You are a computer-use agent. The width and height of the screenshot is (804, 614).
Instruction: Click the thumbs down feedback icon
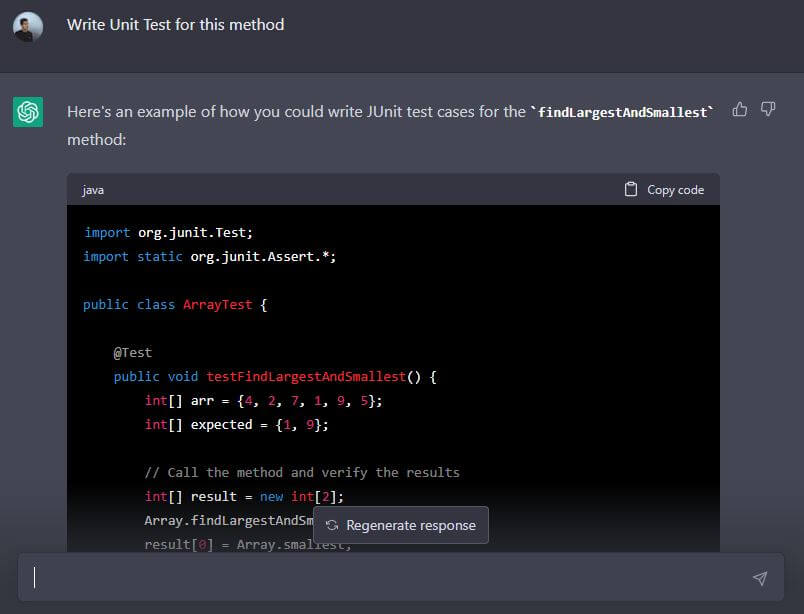(x=768, y=110)
